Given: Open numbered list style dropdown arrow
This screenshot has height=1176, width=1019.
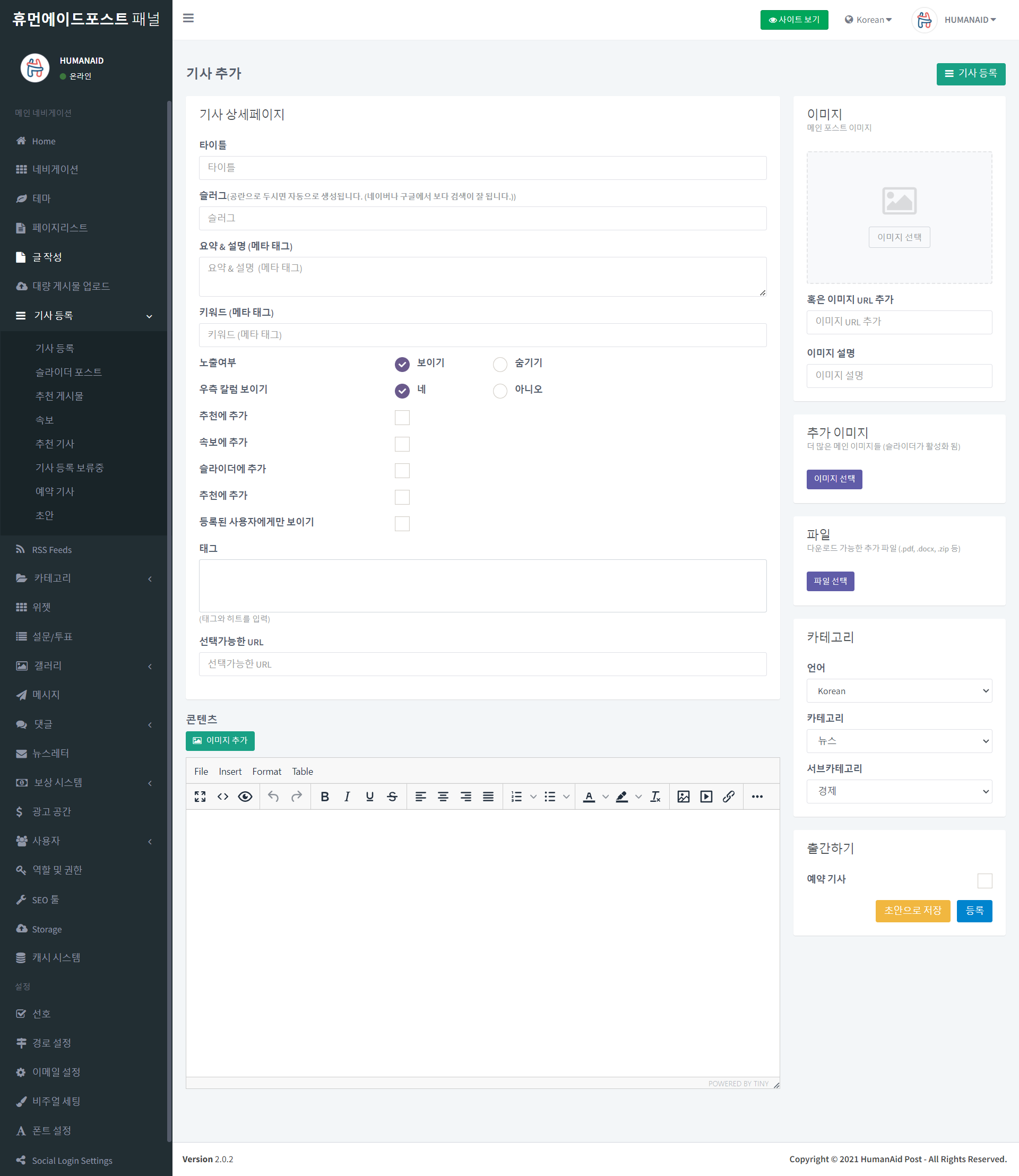Looking at the screenshot, I should (x=533, y=797).
